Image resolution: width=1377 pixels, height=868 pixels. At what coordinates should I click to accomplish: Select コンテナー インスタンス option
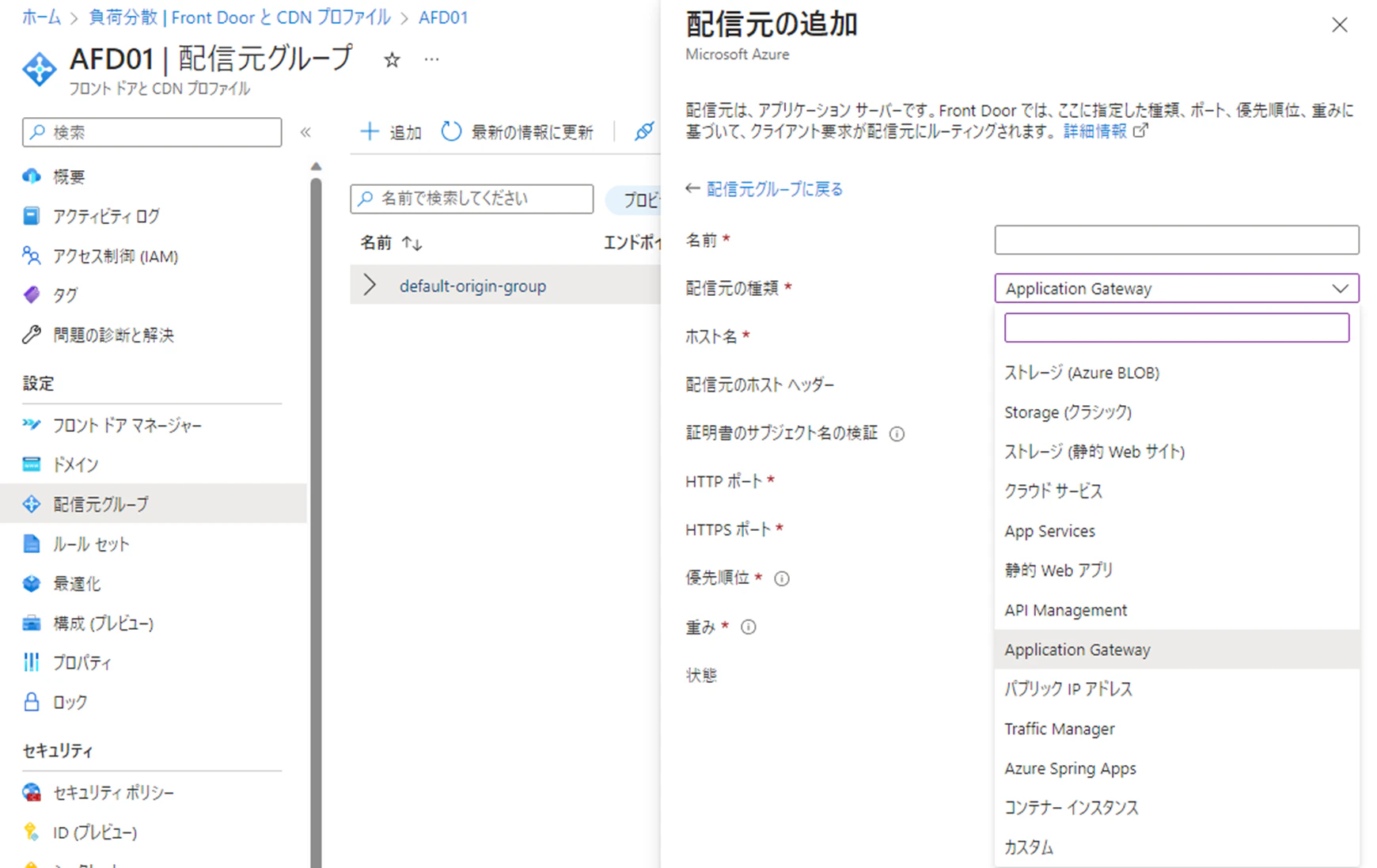[x=1177, y=808]
